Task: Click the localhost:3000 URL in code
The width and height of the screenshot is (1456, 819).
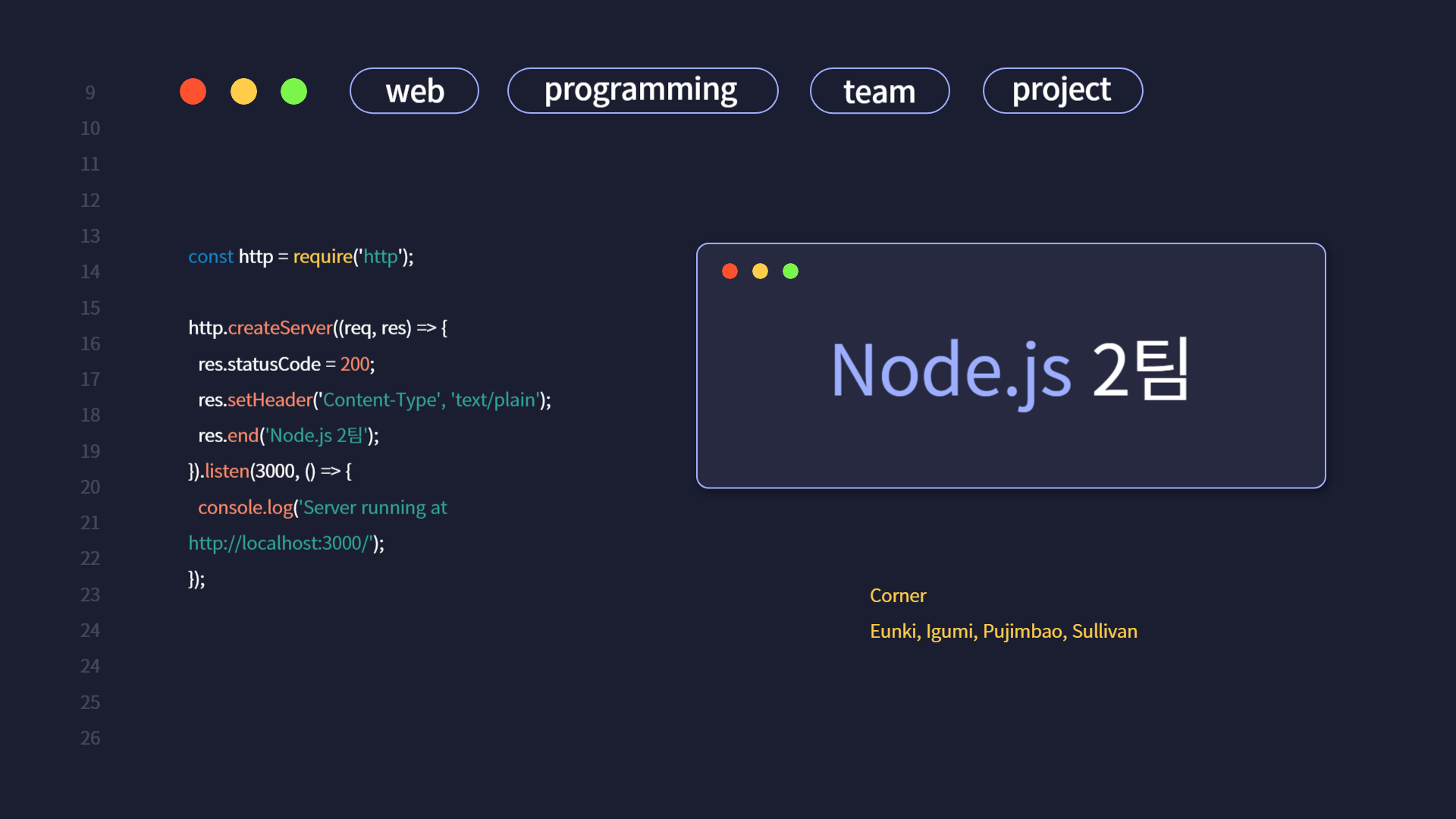Action: pos(281,543)
